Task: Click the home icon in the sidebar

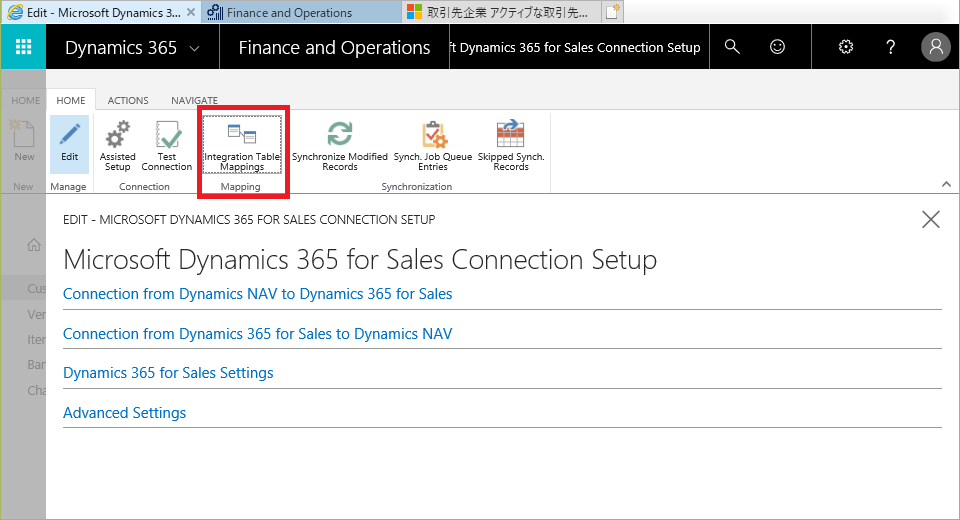Action: point(34,245)
